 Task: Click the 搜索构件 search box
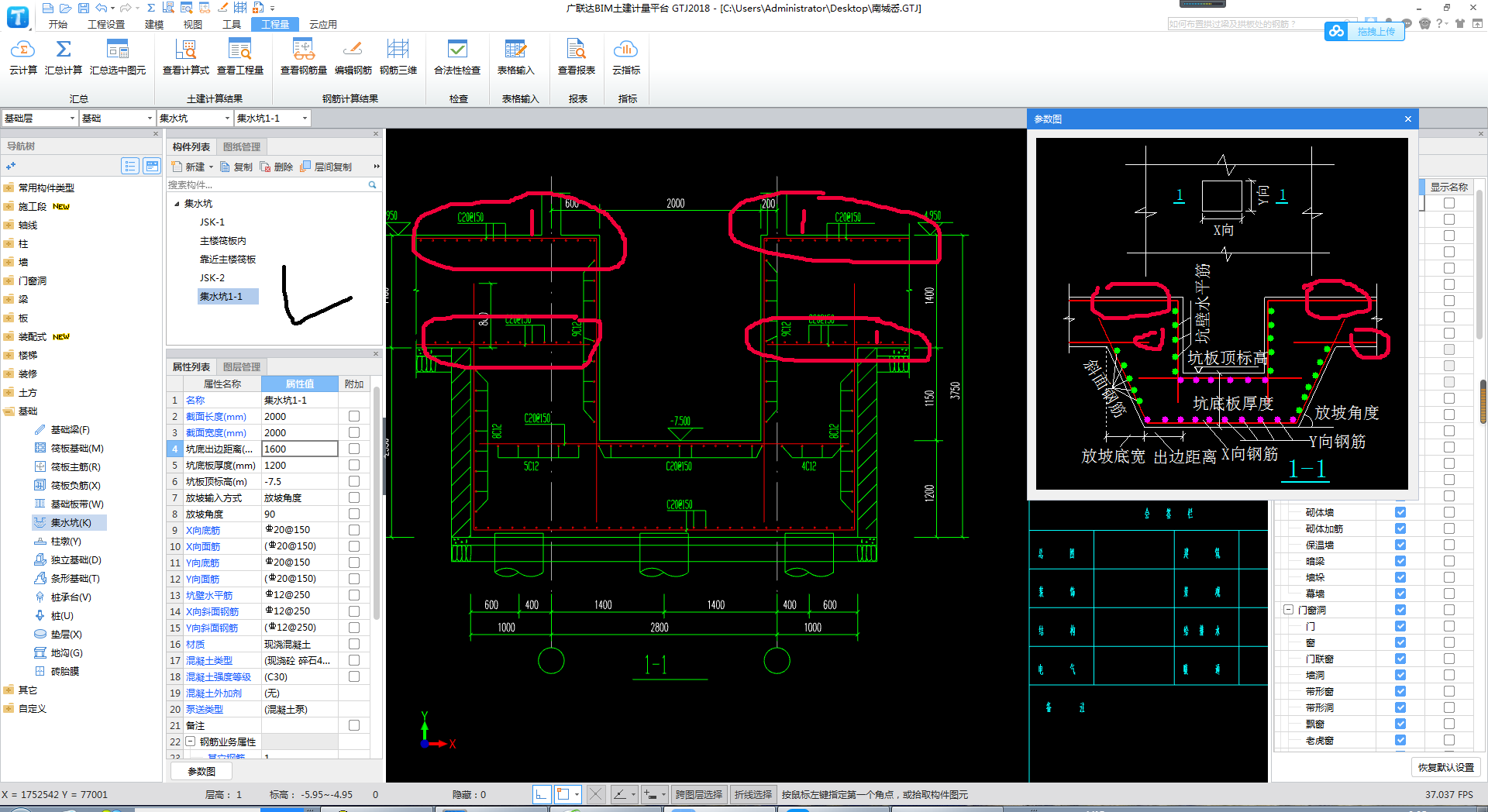tap(267, 184)
